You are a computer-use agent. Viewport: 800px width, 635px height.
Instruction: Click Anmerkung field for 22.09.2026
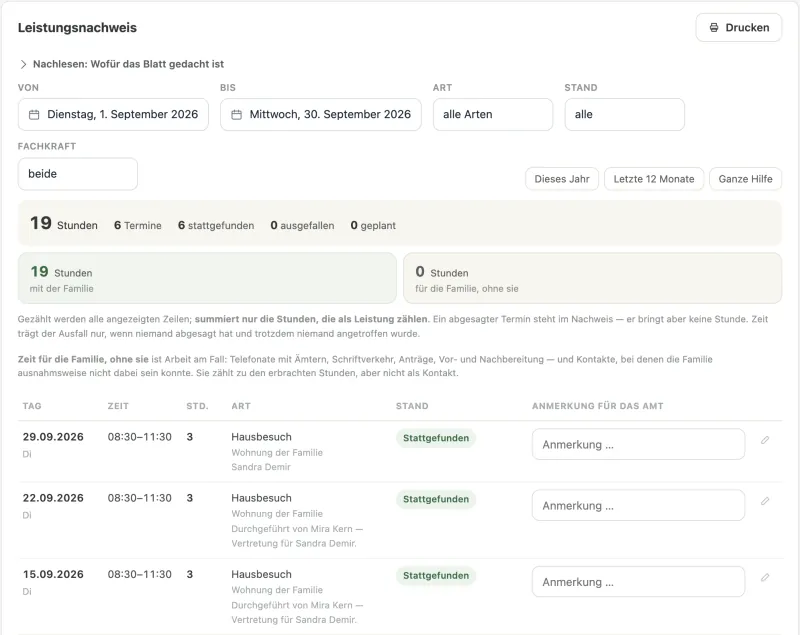(x=638, y=505)
